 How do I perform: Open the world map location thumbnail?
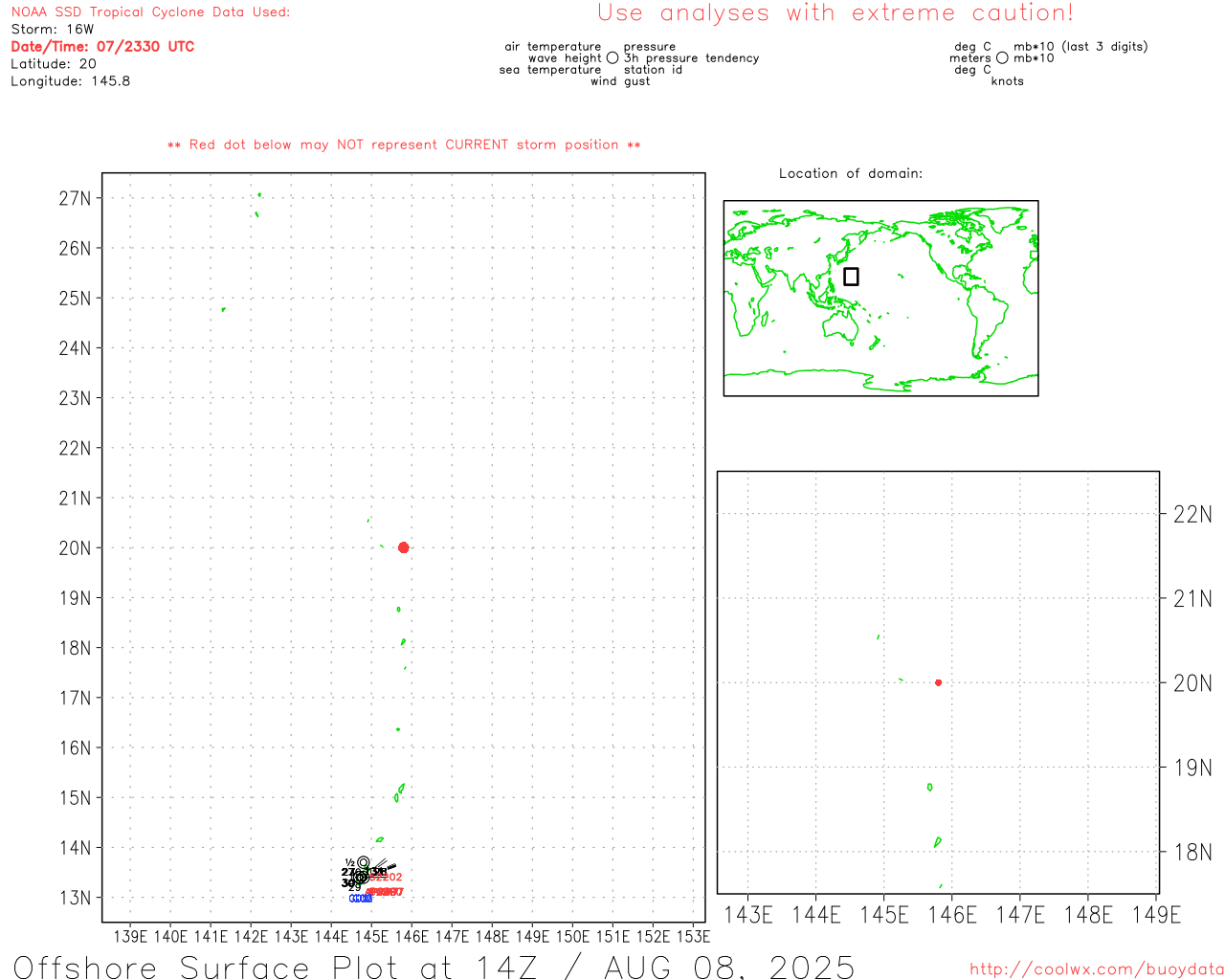coord(880,298)
